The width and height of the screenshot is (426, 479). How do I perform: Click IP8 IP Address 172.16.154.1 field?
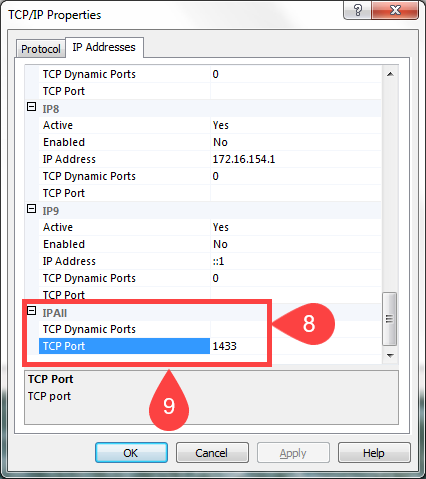[296, 159]
